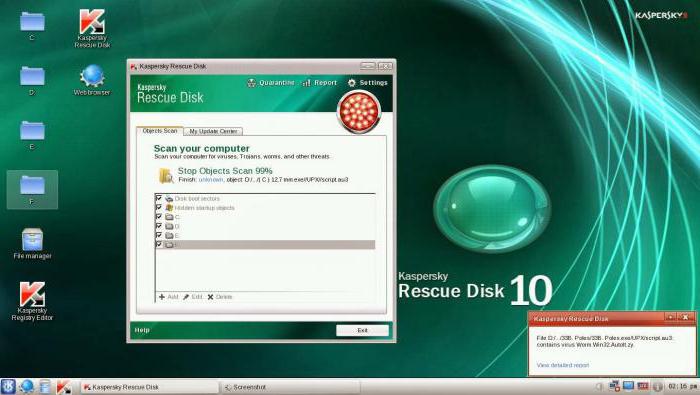Click the browser globe icon in taskbar

26,387
